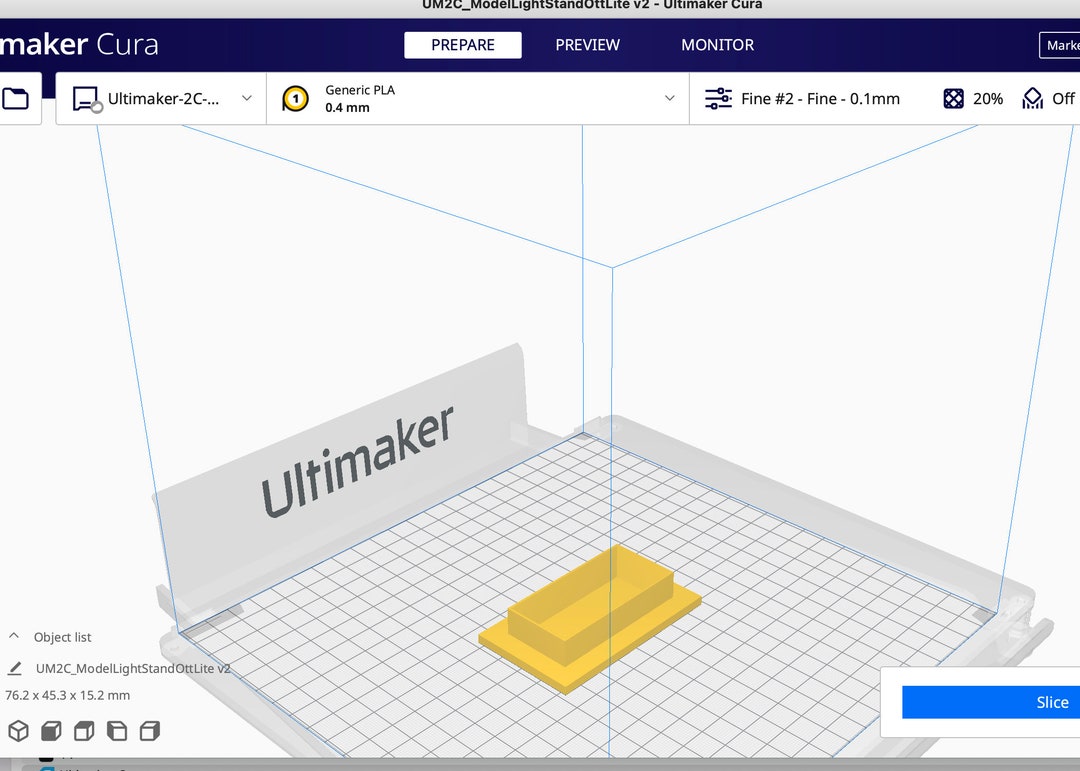Click the support settings icon showing Off

(1031, 98)
